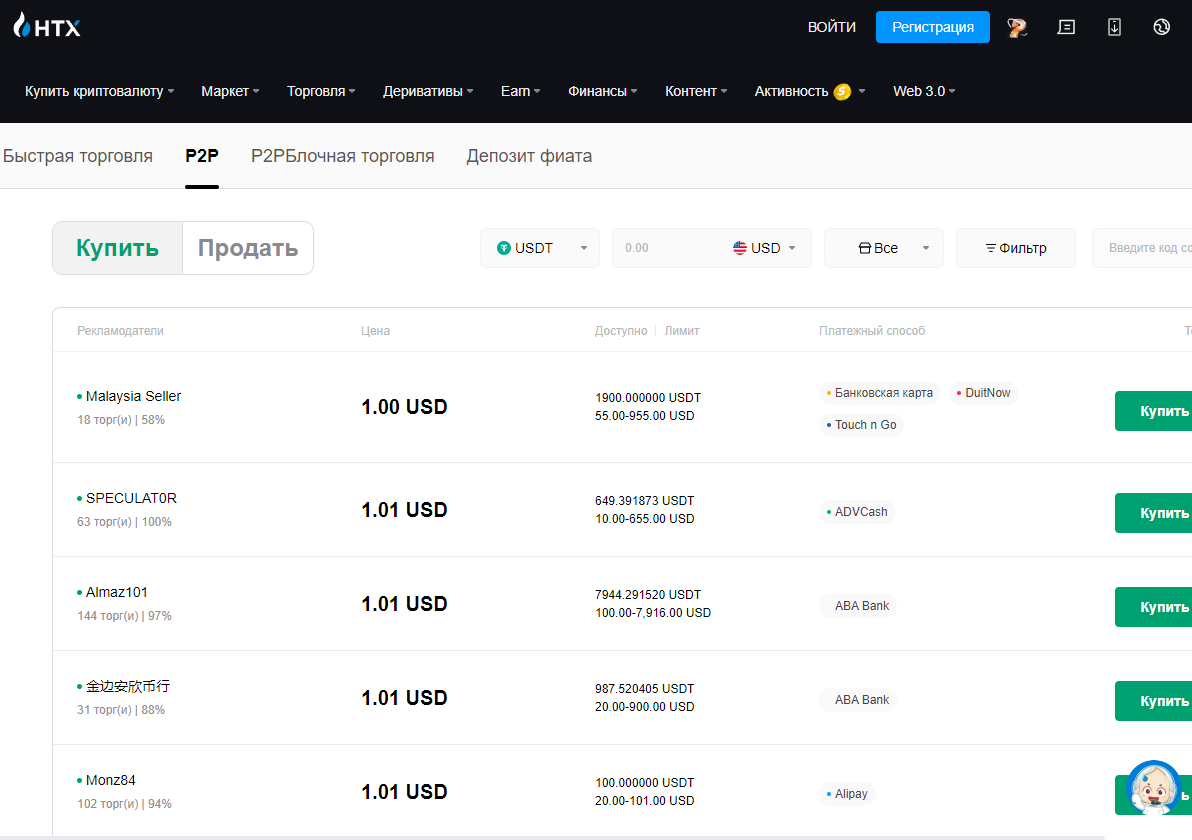This screenshot has height=840, width=1192.
Task: Open the USD fiat currency dropdown
Action: 765,248
